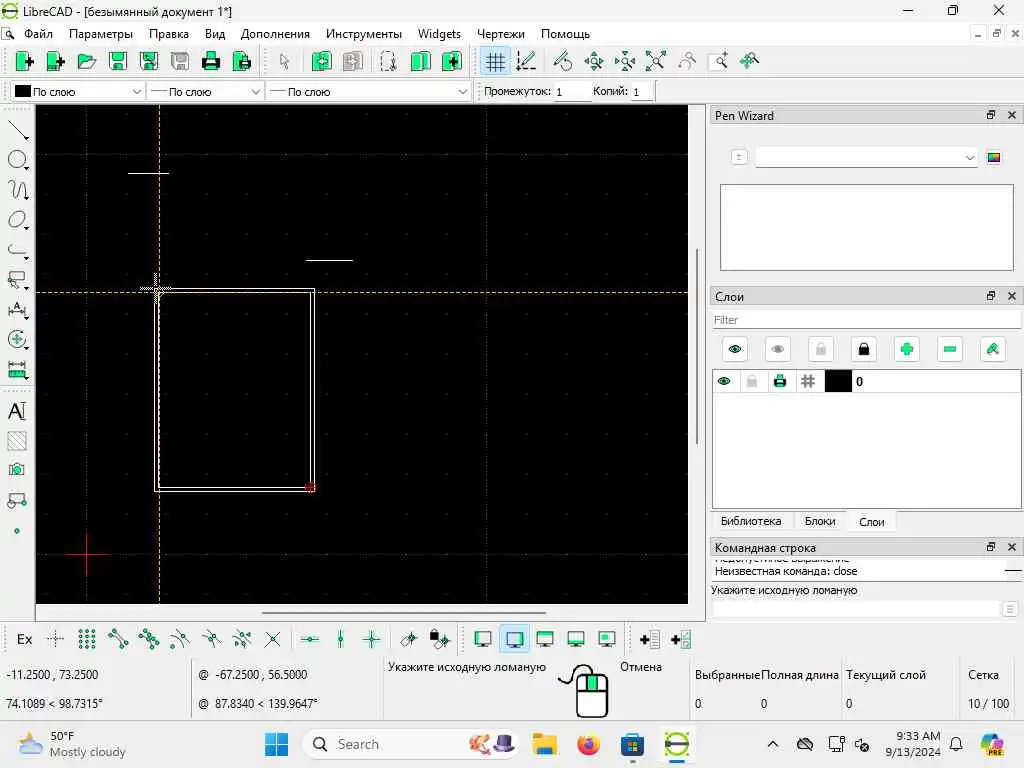Click the Zoom auto icon
Viewport: 1024px width, 768px height.
pyautogui.click(x=656, y=61)
